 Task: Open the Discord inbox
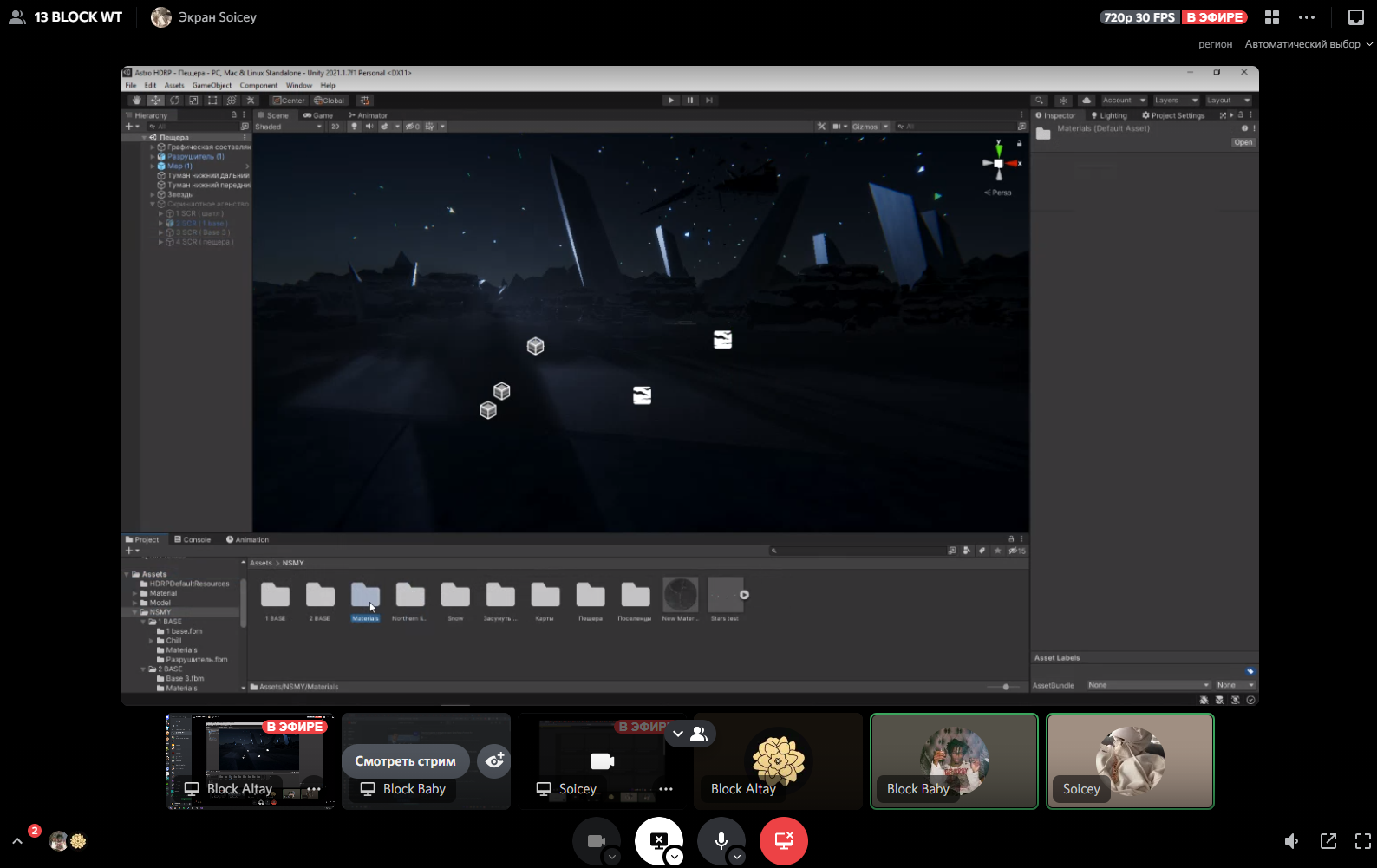pyautogui.click(x=1356, y=17)
